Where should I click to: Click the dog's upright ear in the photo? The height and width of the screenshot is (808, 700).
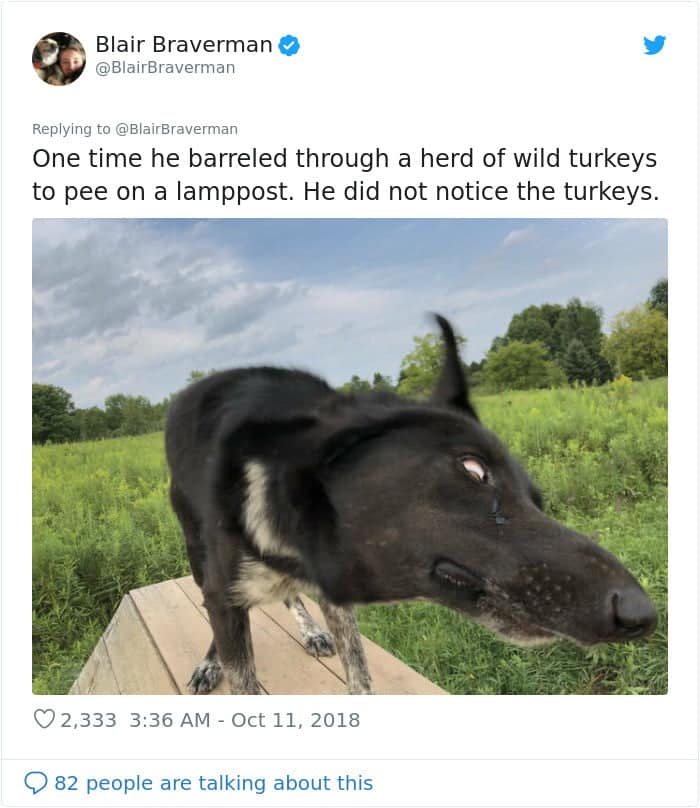click(x=452, y=367)
